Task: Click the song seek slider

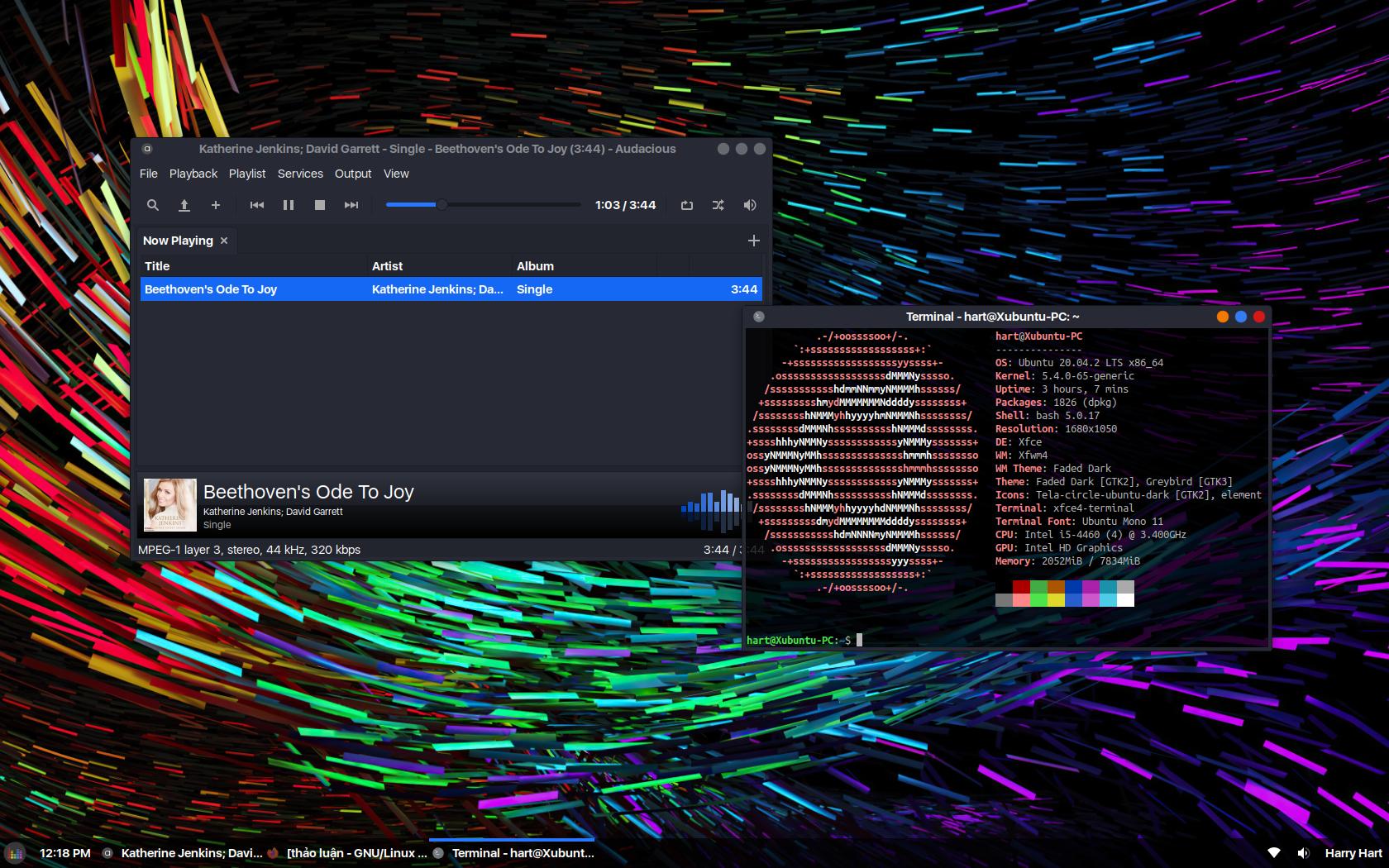Action: pyautogui.click(x=484, y=205)
